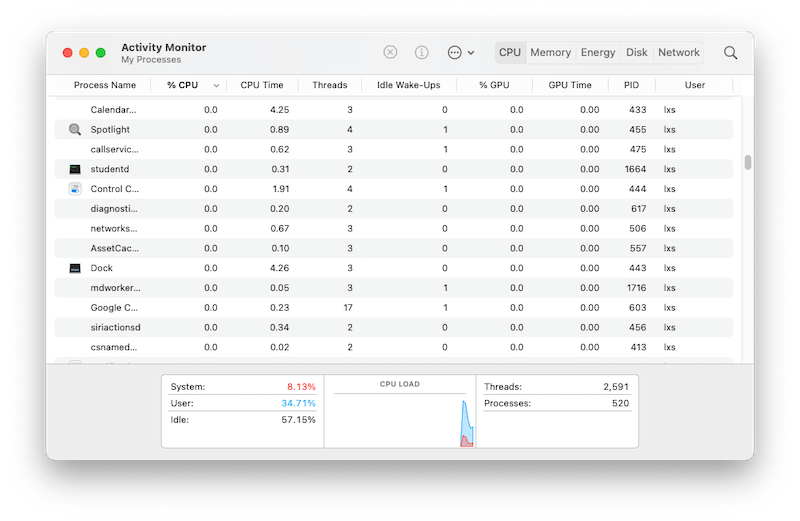Click Threads total 2,591

616,387
